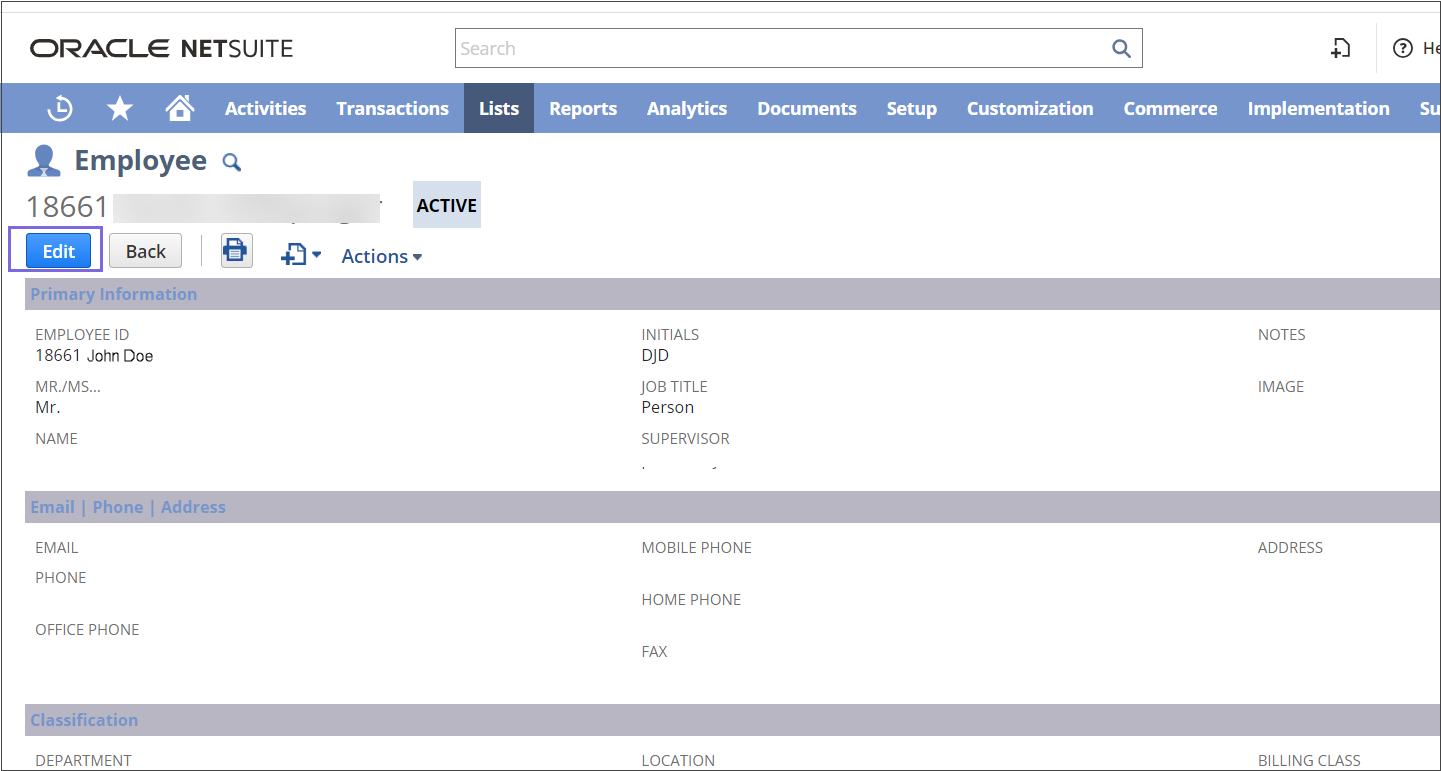This screenshot has height=771, width=1441.
Task: Click the Edit button
Action: [57, 250]
